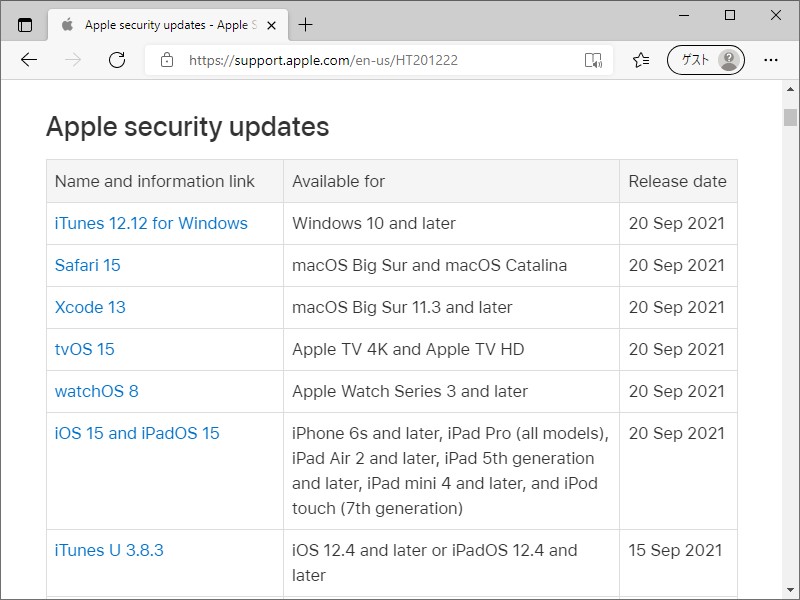Image resolution: width=800 pixels, height=600 pixels.
Task: Click the browser back arrow
Action: pyautogui.click(x=29, y=60)
